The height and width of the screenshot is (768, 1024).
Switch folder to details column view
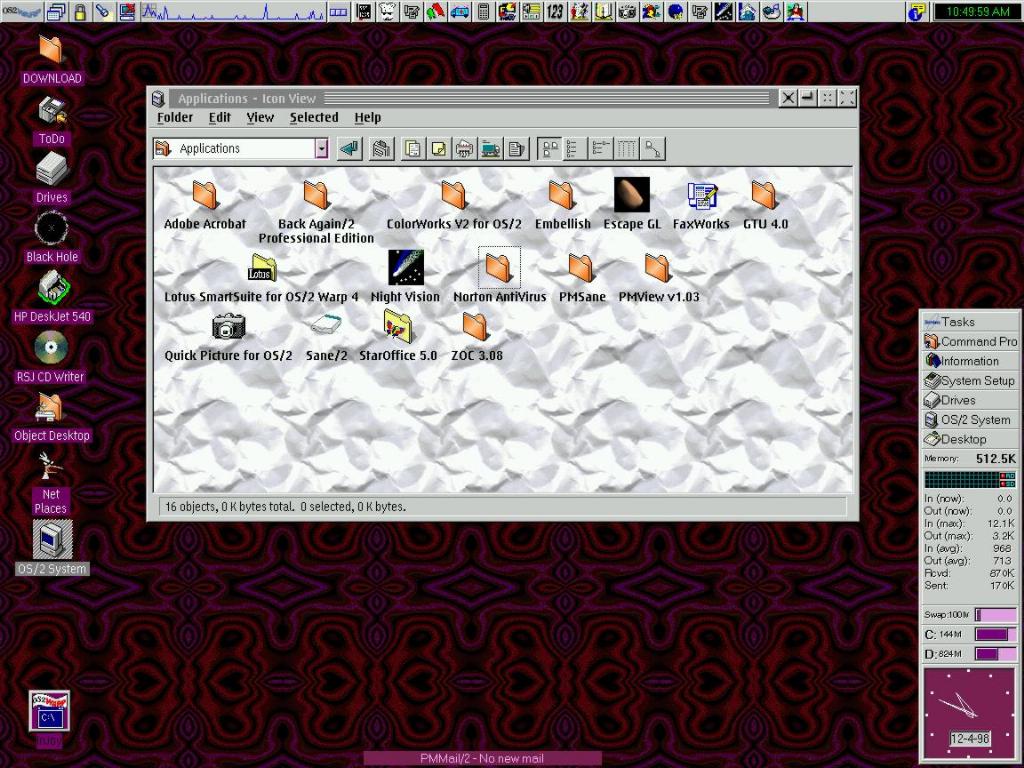tap(626, 149)
